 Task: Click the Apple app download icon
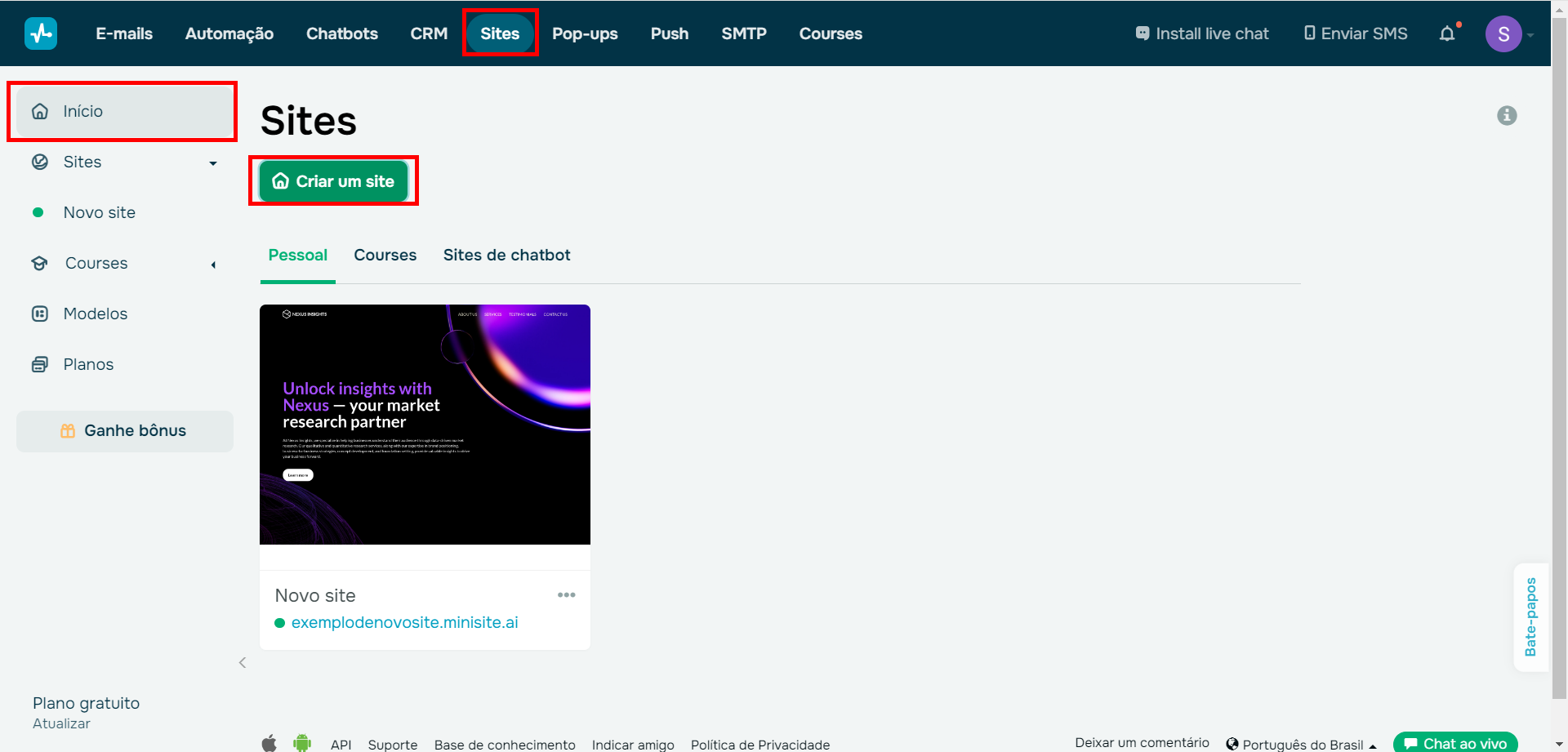[269, 743]
